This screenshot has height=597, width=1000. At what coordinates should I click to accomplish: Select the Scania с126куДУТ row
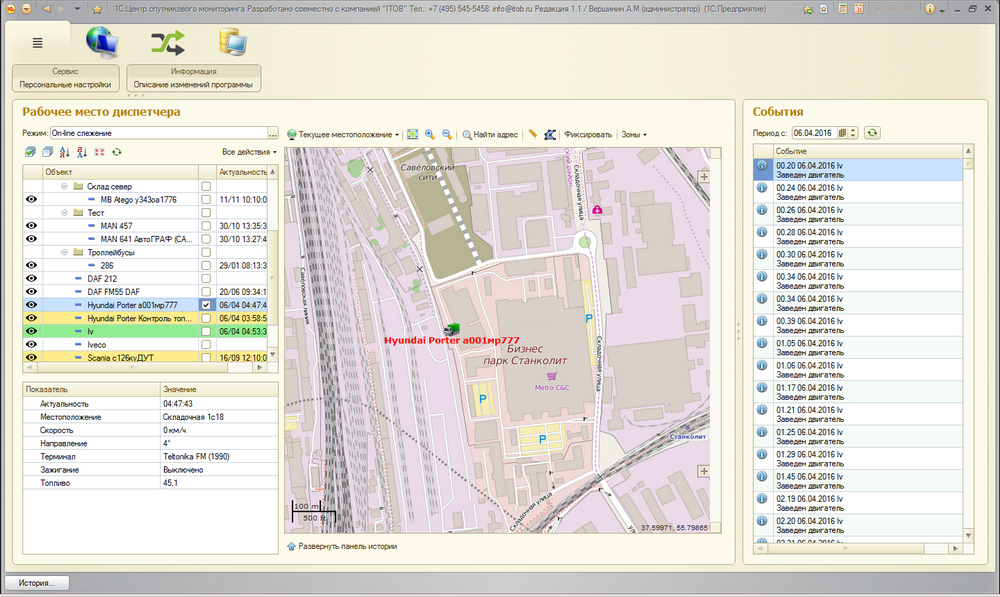145,358
